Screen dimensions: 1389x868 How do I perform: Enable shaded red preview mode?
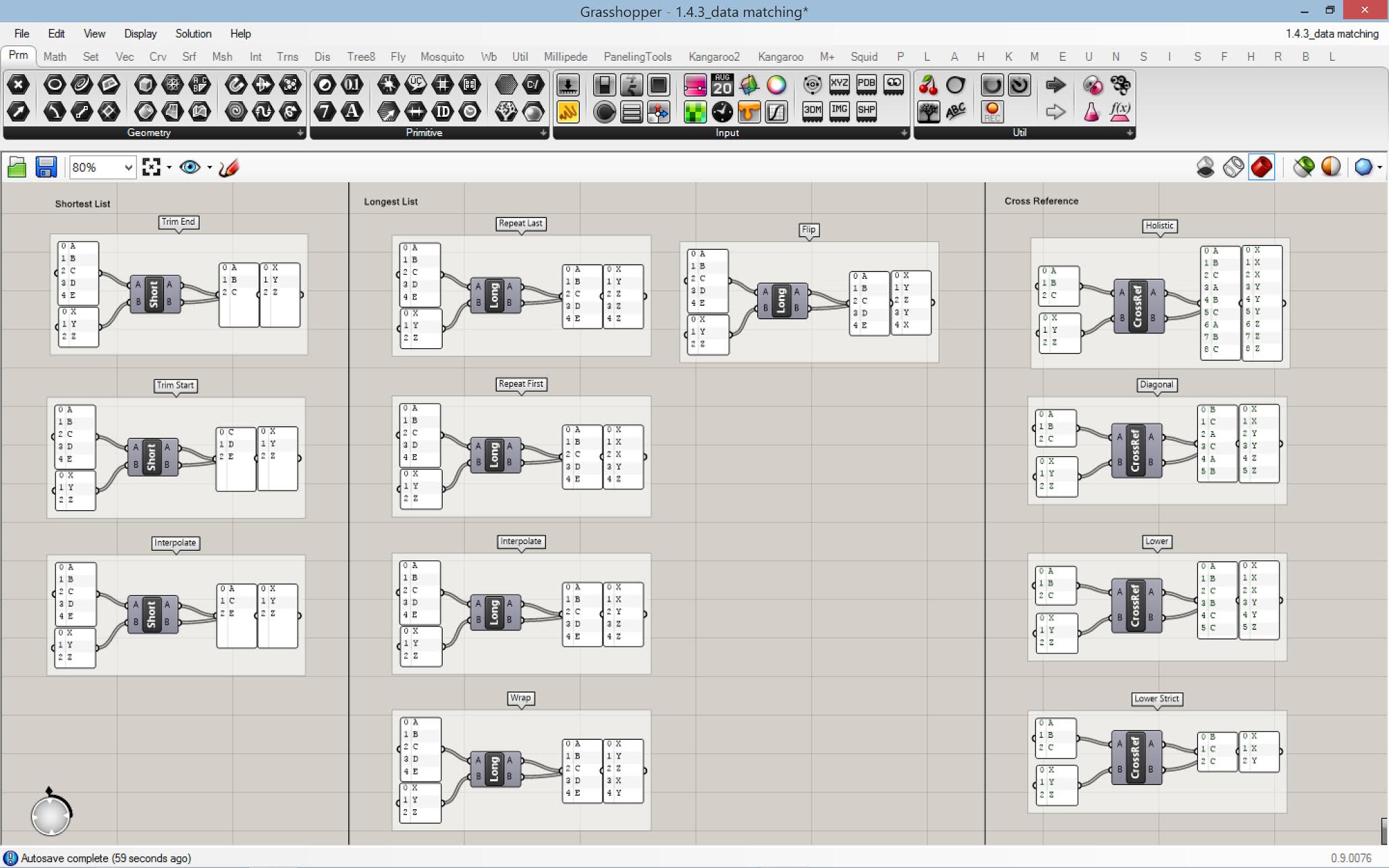1261,167
